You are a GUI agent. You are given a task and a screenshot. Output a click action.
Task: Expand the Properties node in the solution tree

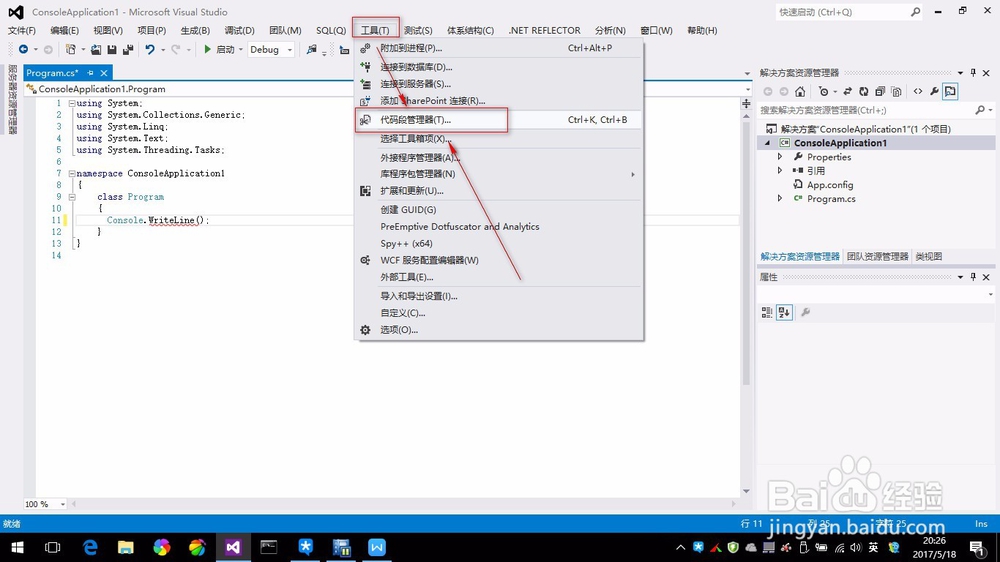pos(779,156)
